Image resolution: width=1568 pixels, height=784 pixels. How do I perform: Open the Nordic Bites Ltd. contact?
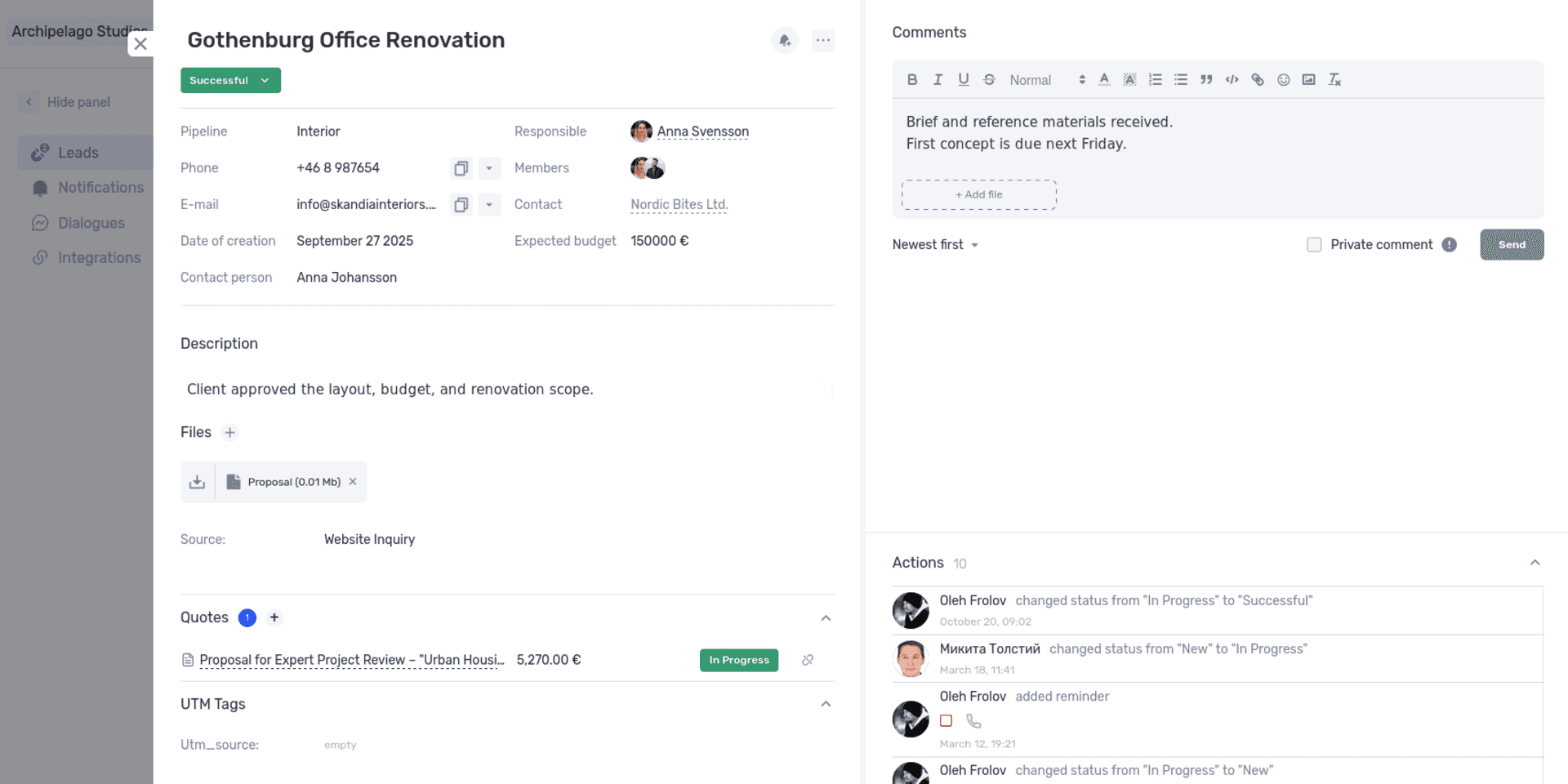coord(679,204)
